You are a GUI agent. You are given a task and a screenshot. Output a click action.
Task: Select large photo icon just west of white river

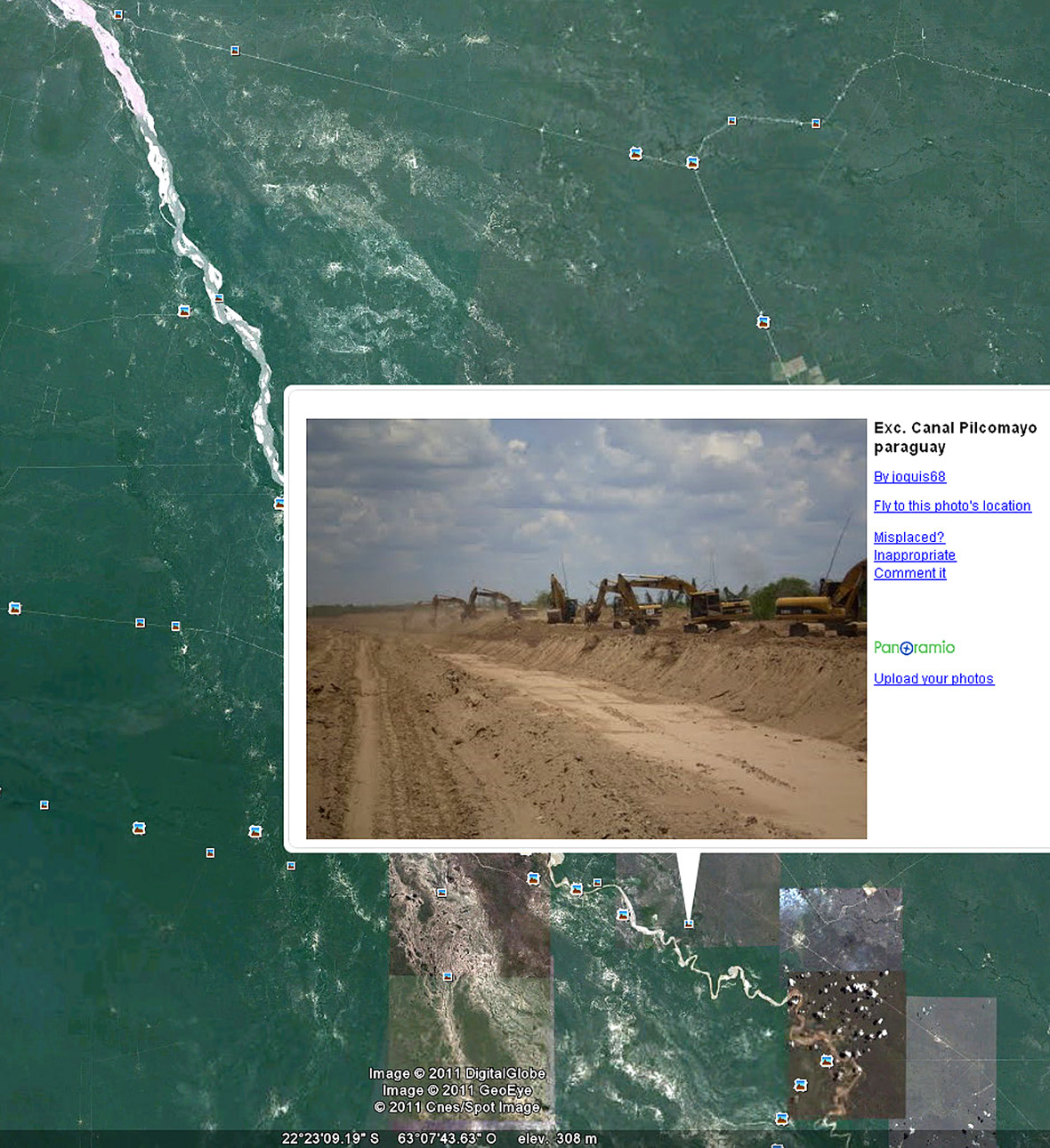[184, 311]
